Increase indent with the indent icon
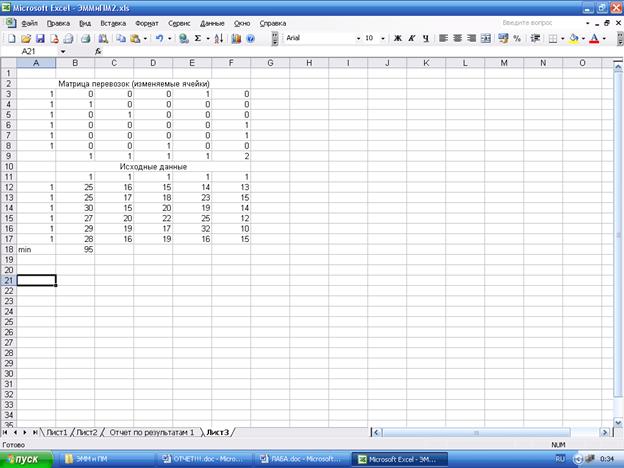The width and height of the screenshot is (624, 468). (x=535, y=38)
